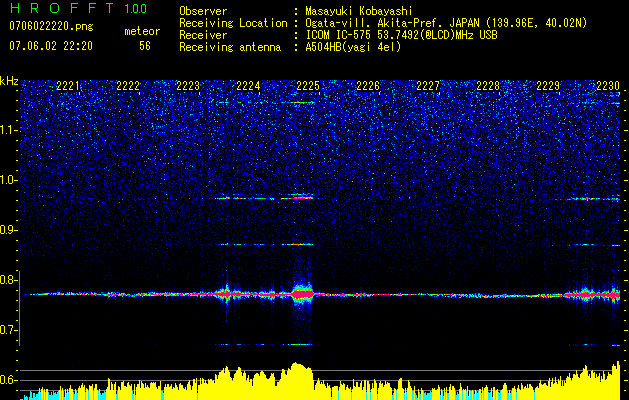Image resolution: width=629 pixels, height=400 pixels.
Task: Click the Receiving Location label
Action: tap(233, 24)
